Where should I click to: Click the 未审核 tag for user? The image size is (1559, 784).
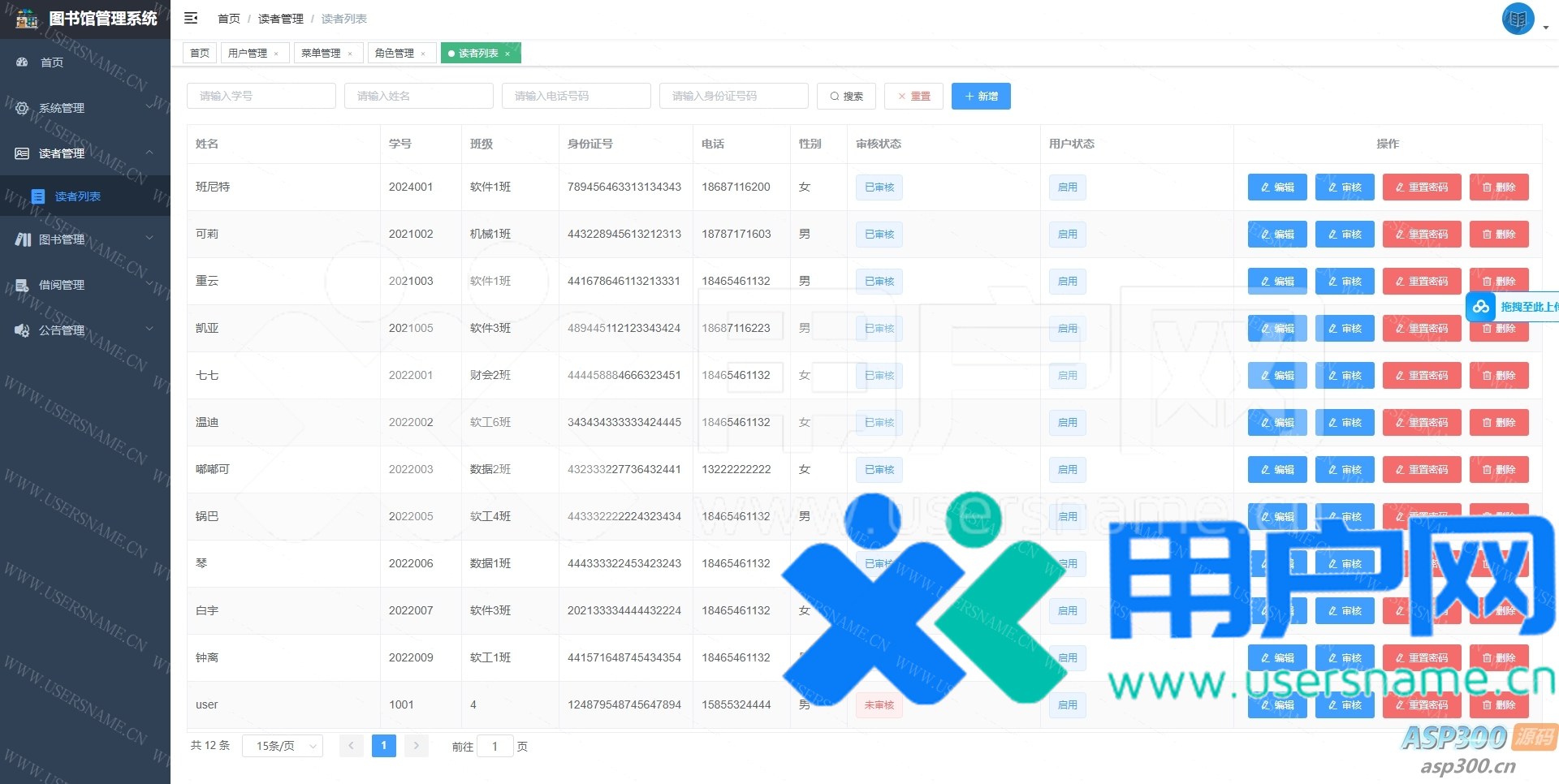tap(879, 705)
